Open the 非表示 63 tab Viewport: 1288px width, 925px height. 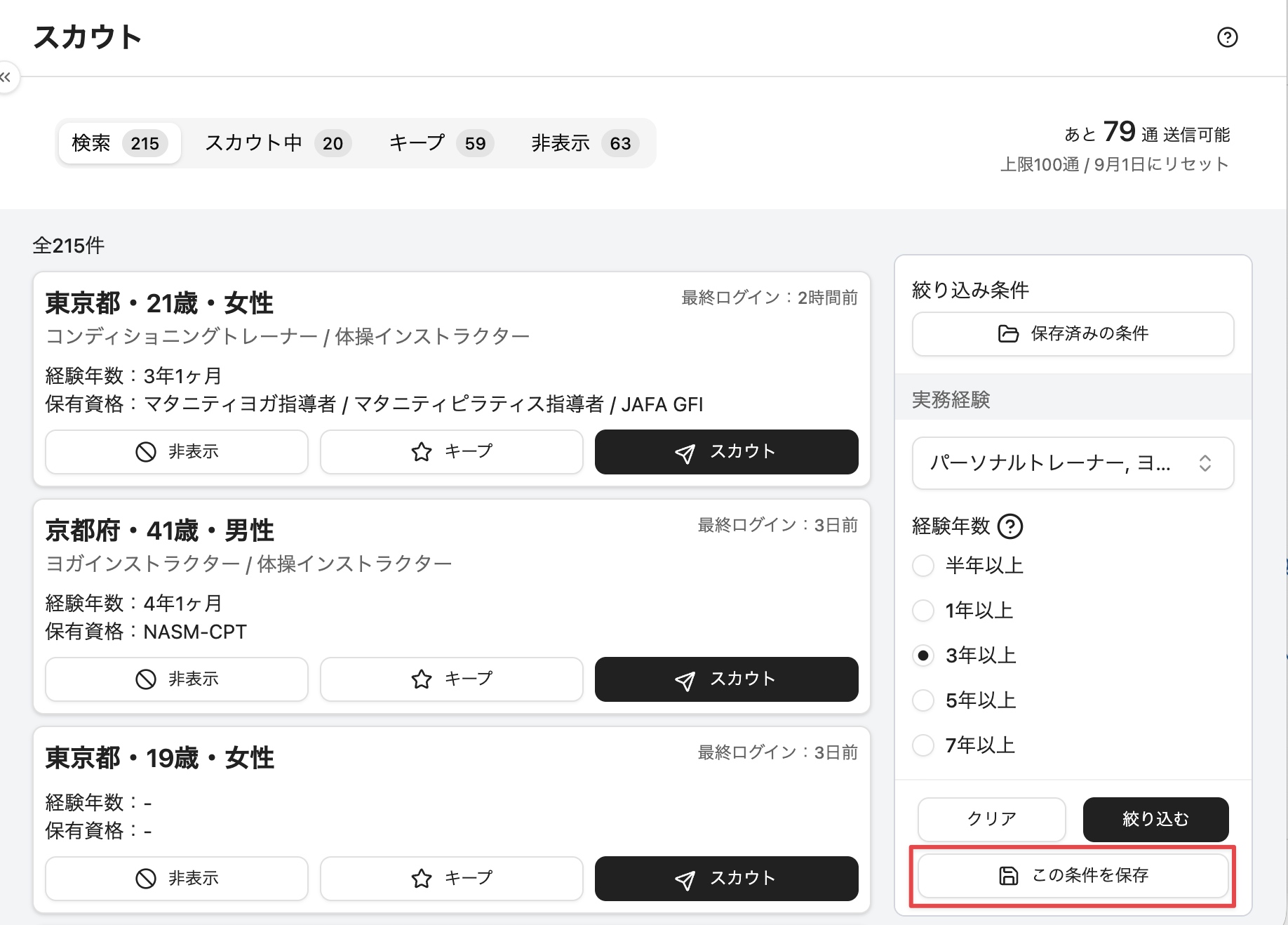pos(585,143)
